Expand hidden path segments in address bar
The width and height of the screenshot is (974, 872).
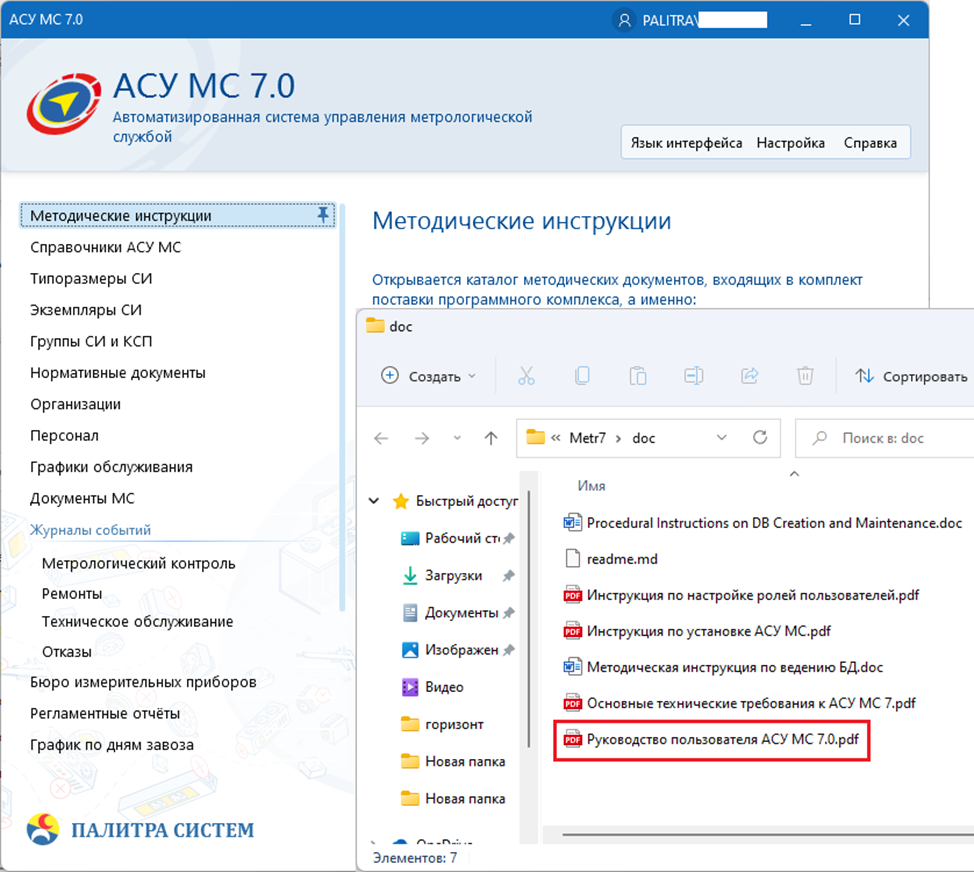[556, 438]
